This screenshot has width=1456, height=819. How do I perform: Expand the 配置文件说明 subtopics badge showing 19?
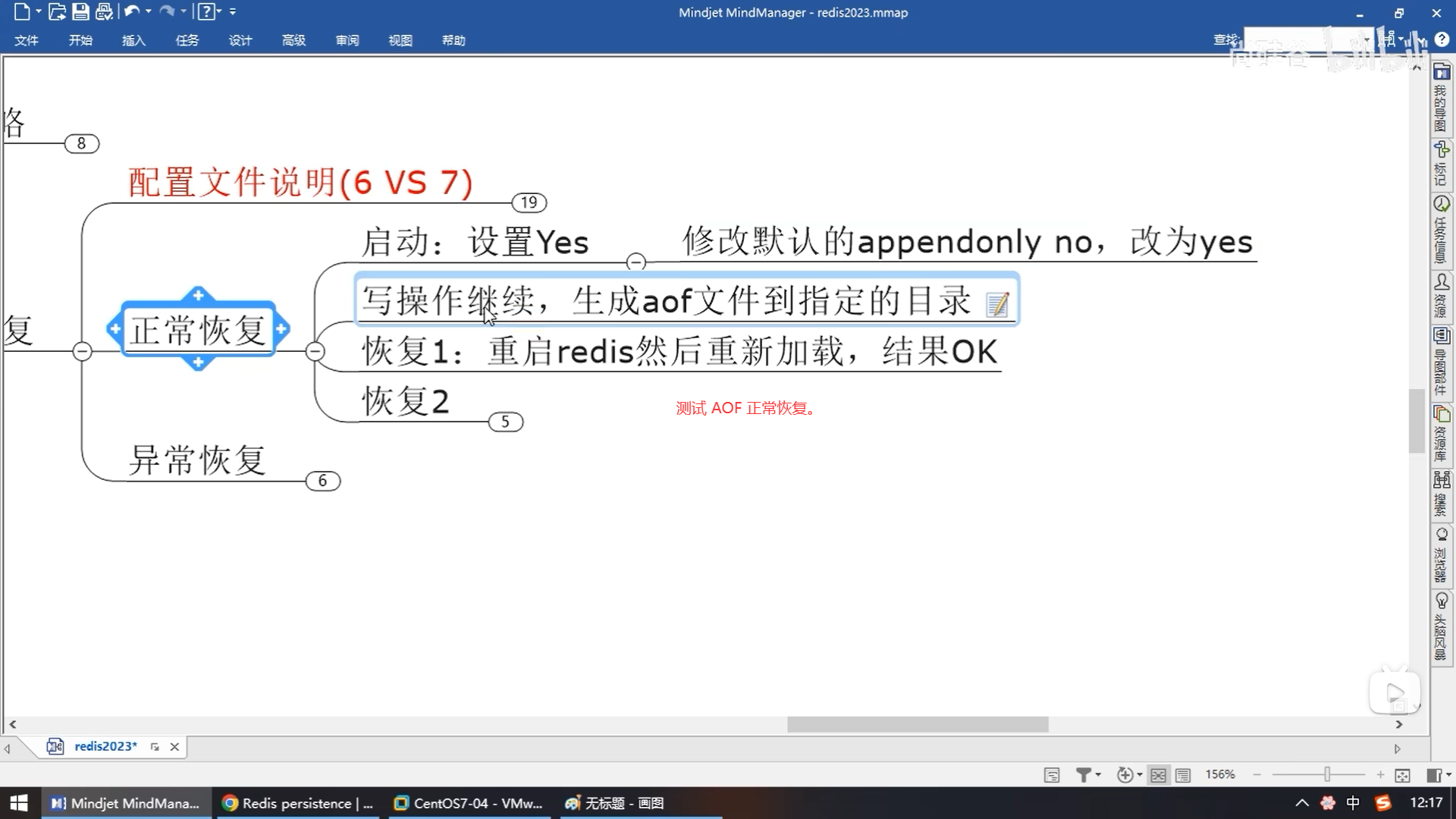[529, 202]
